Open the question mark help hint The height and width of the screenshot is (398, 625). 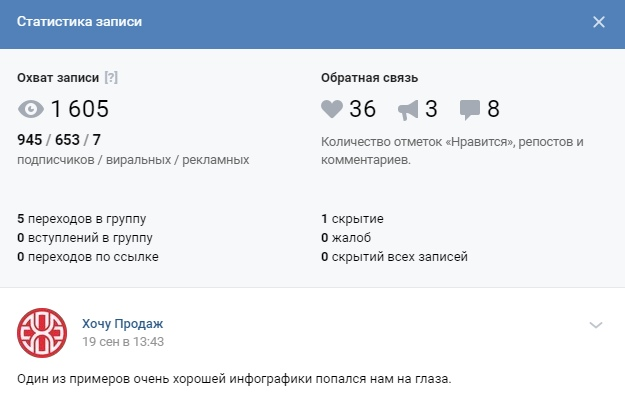coord(111,77)
